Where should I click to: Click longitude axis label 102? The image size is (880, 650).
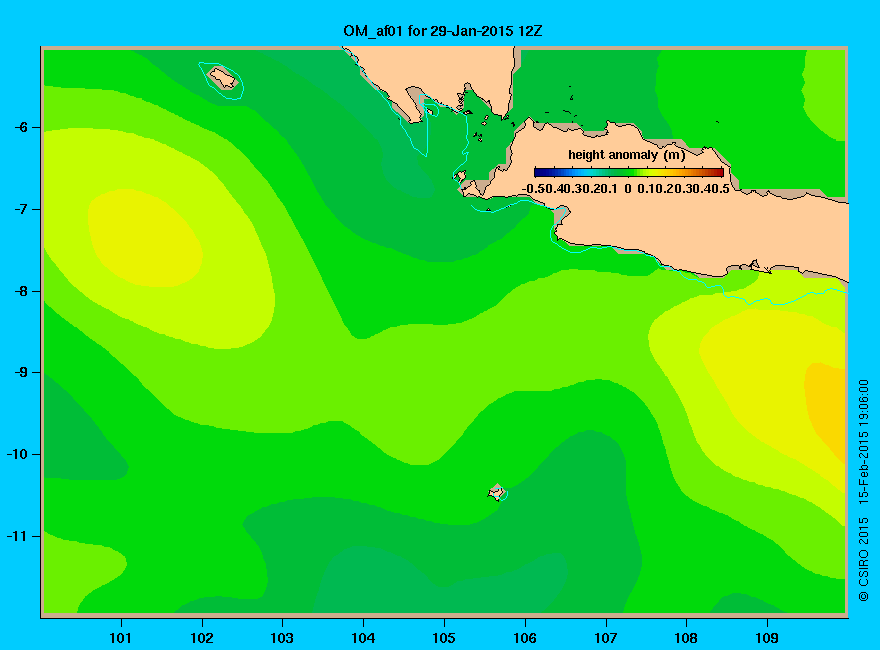tap(201, 638)
